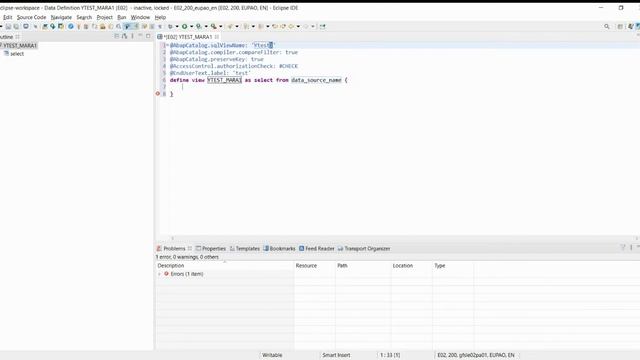This screenshot has width=640, height=360.
Task: Open the Edit menu
Action: point(8,17)
